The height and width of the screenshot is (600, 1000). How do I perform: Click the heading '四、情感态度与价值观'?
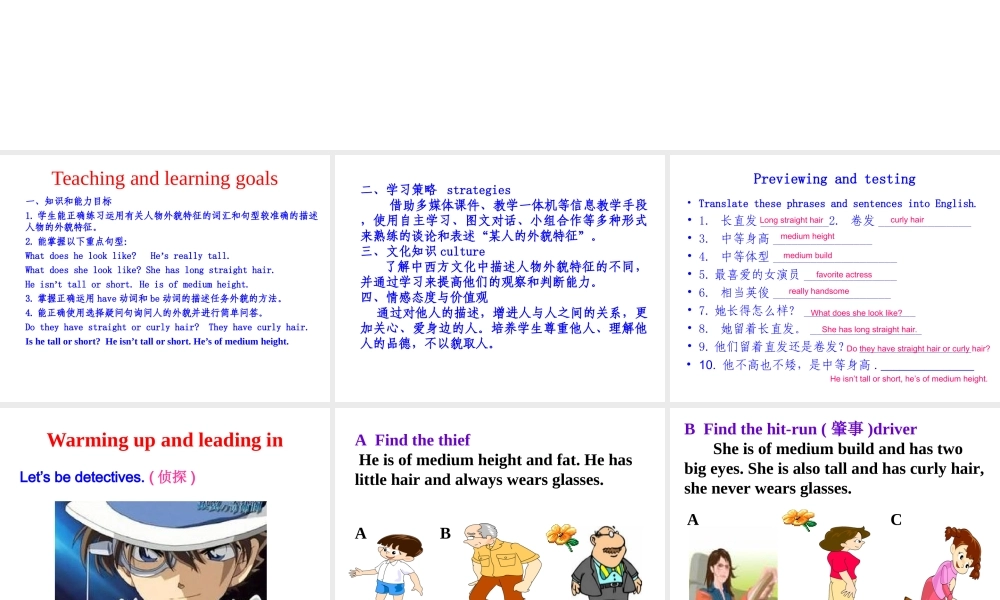pos(424,297)
